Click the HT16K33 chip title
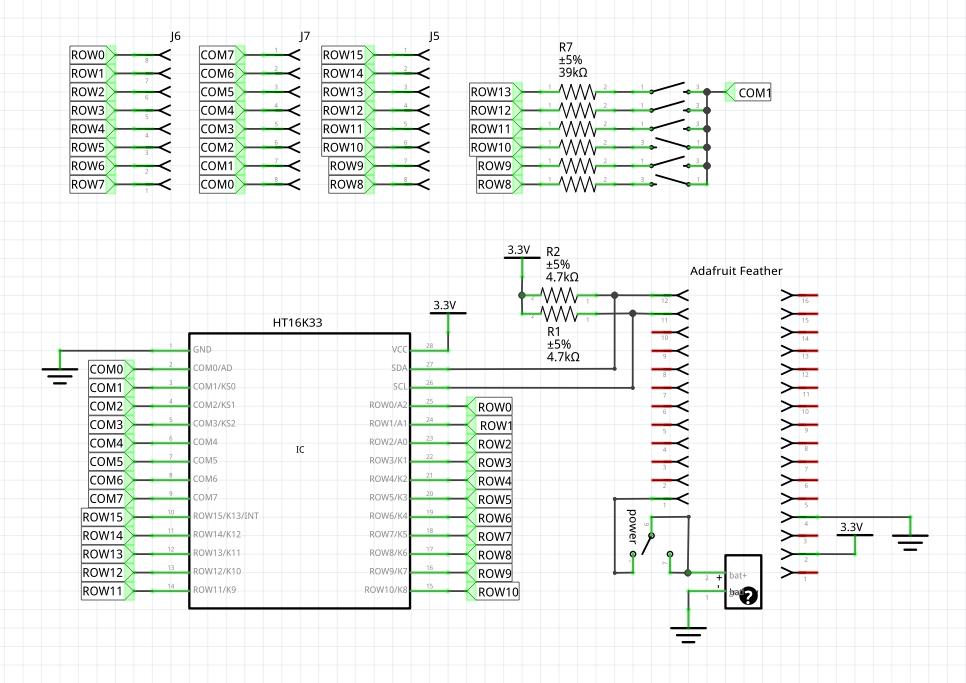This screenshot has width=966, height=683. 298,323
